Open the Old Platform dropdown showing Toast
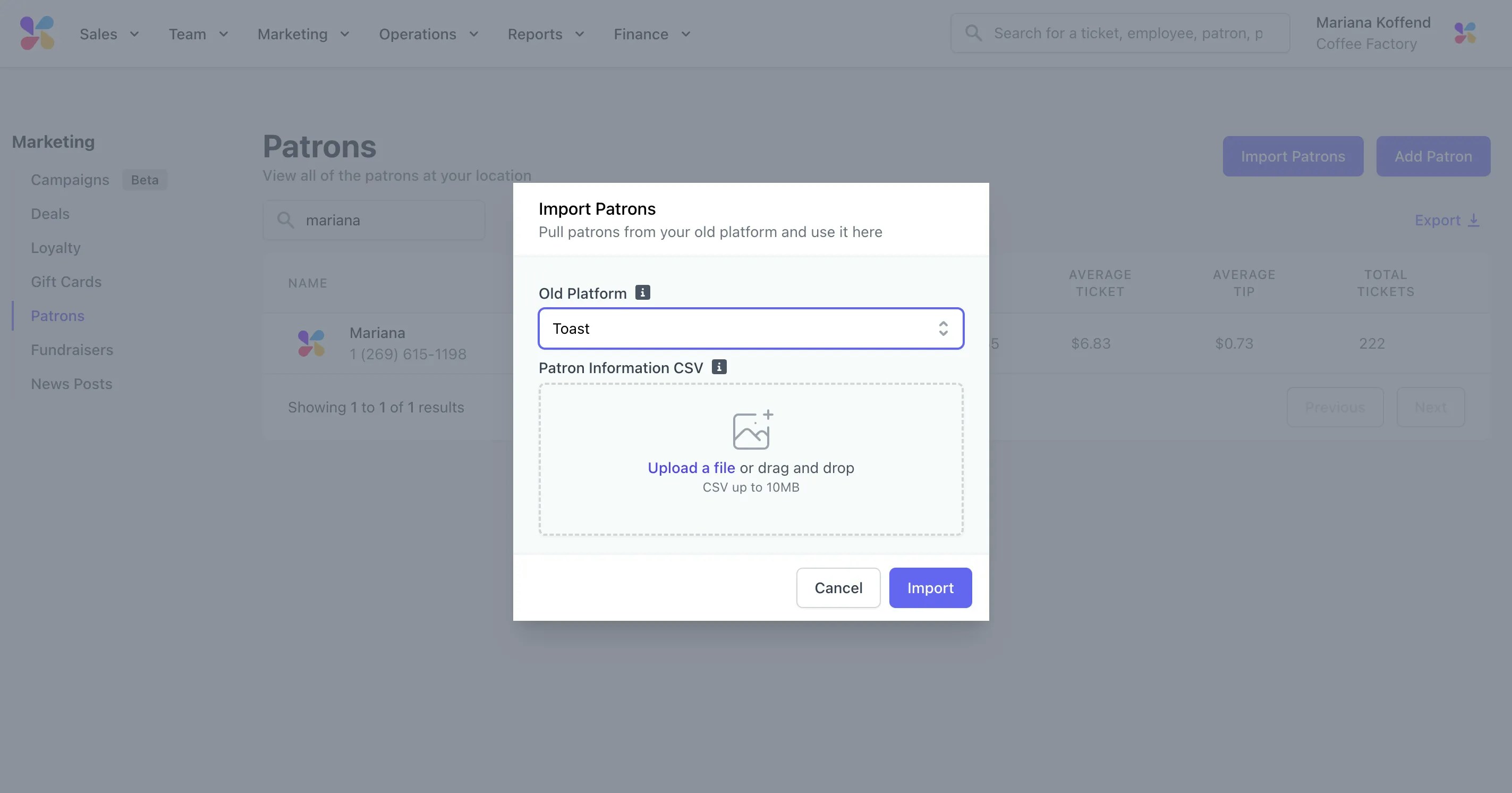Image resolution: width=1512 pixels, height=793 pixels. point(751,328)
